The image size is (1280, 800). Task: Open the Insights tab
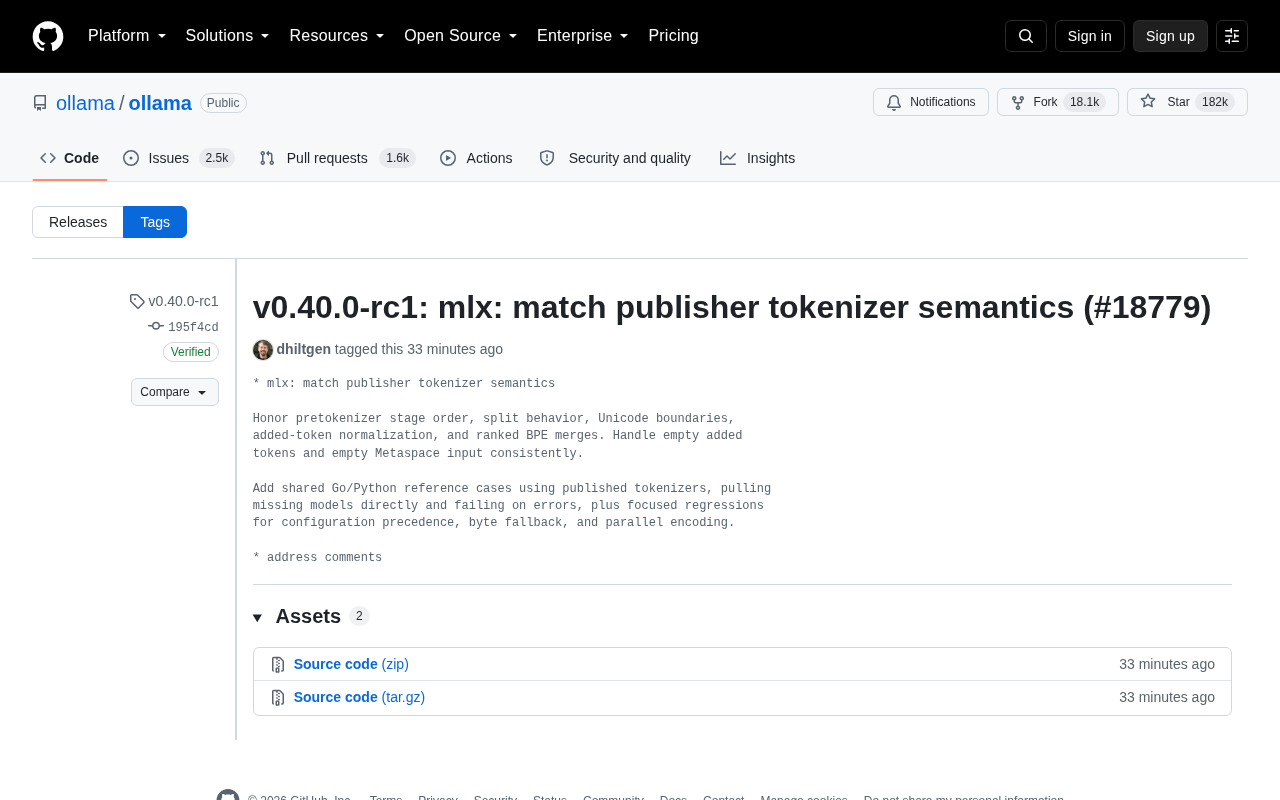pos(758,158)
